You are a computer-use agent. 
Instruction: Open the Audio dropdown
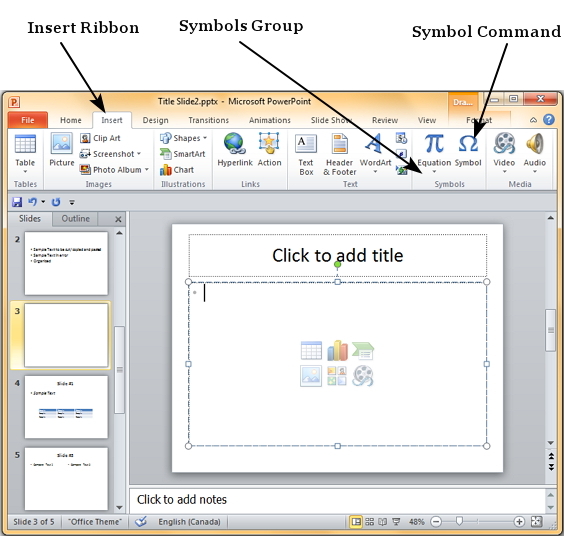pyautogui.click(x=534, y=172)
